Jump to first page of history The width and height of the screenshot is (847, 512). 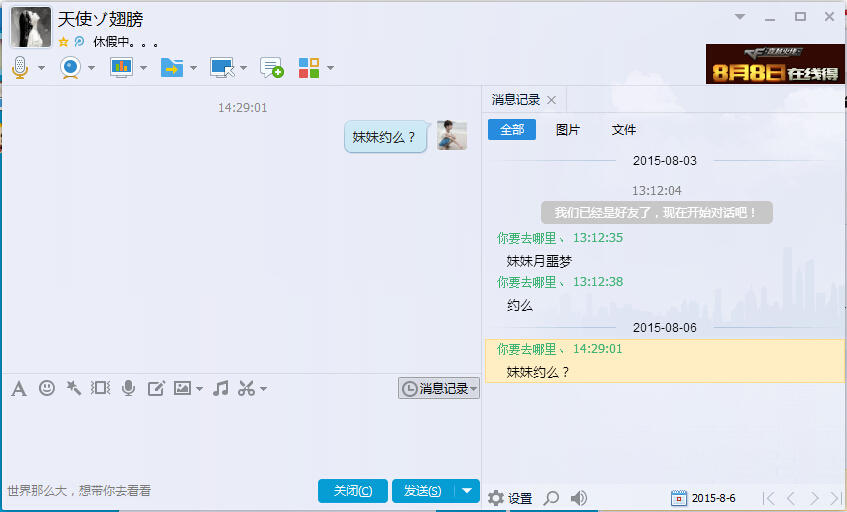coord(769,498)
